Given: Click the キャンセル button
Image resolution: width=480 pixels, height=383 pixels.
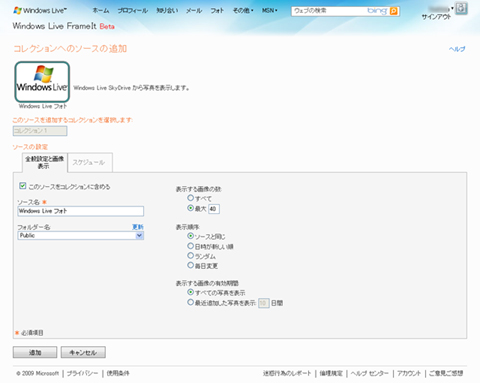Looking at the screenshot, I should point(83,352).
